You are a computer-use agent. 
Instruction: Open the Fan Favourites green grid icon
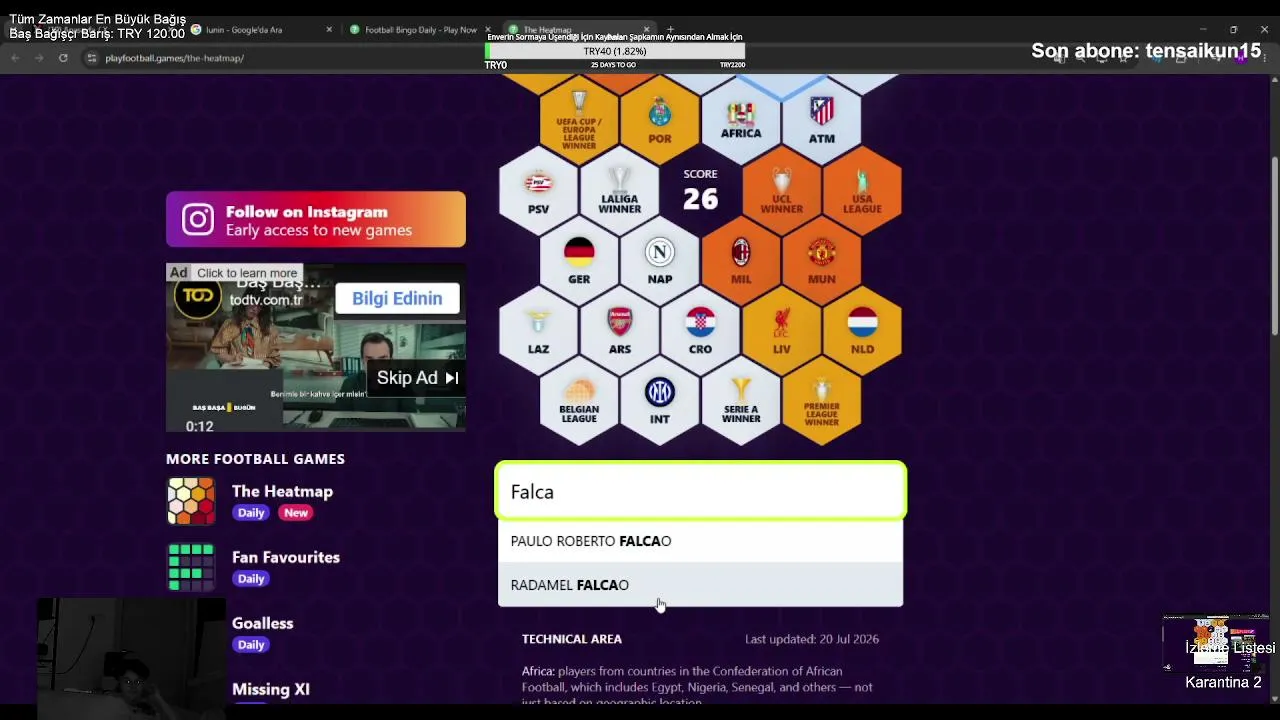pos(191,567)
